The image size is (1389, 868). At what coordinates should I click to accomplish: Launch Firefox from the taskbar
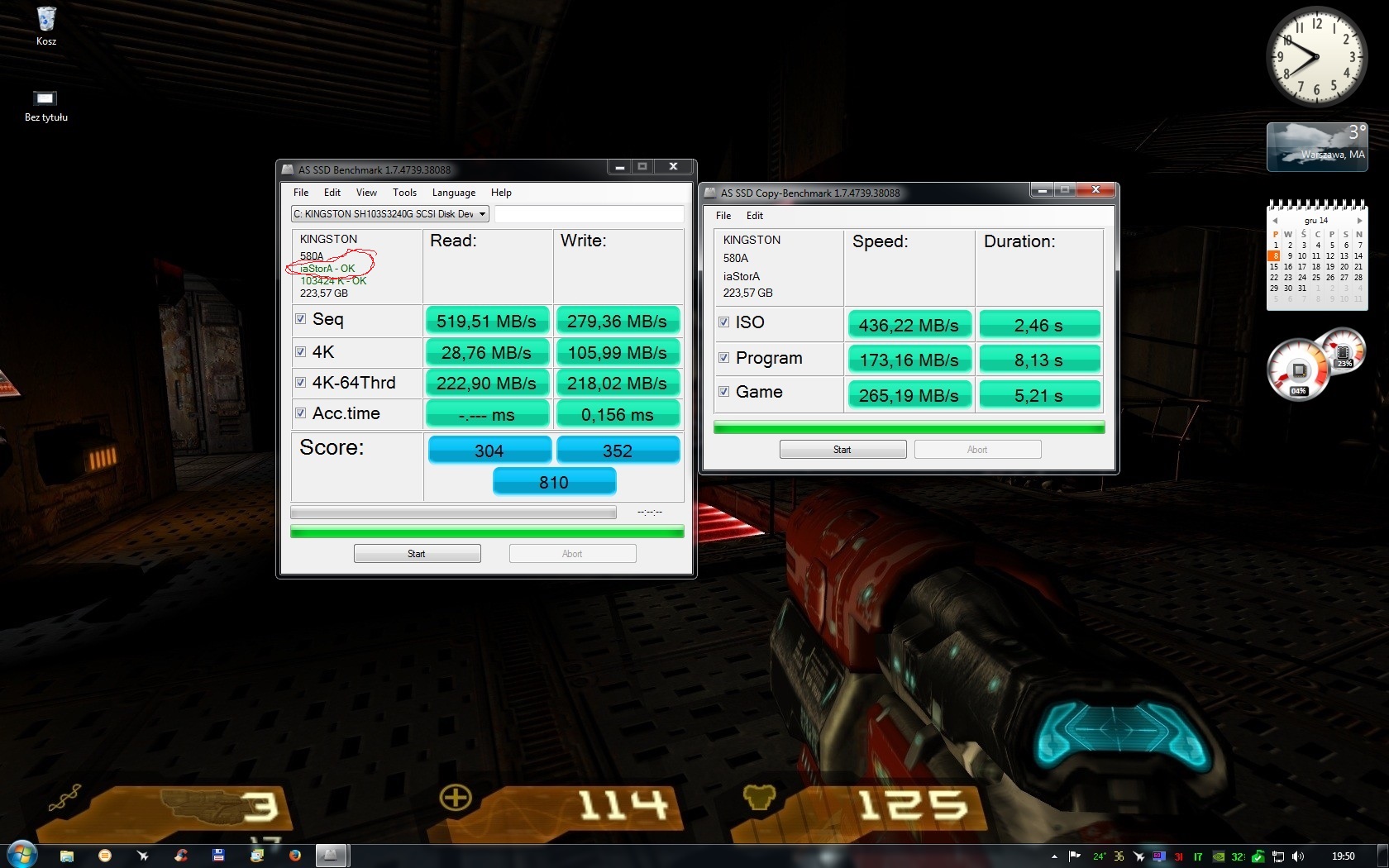295,856
